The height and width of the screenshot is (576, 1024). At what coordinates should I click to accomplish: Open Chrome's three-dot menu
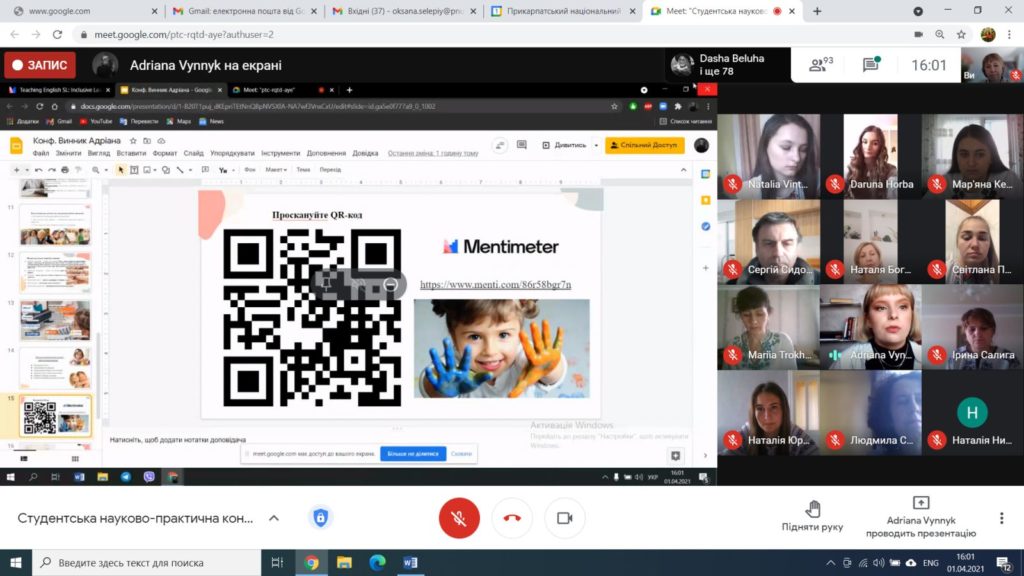(1010, 35)
